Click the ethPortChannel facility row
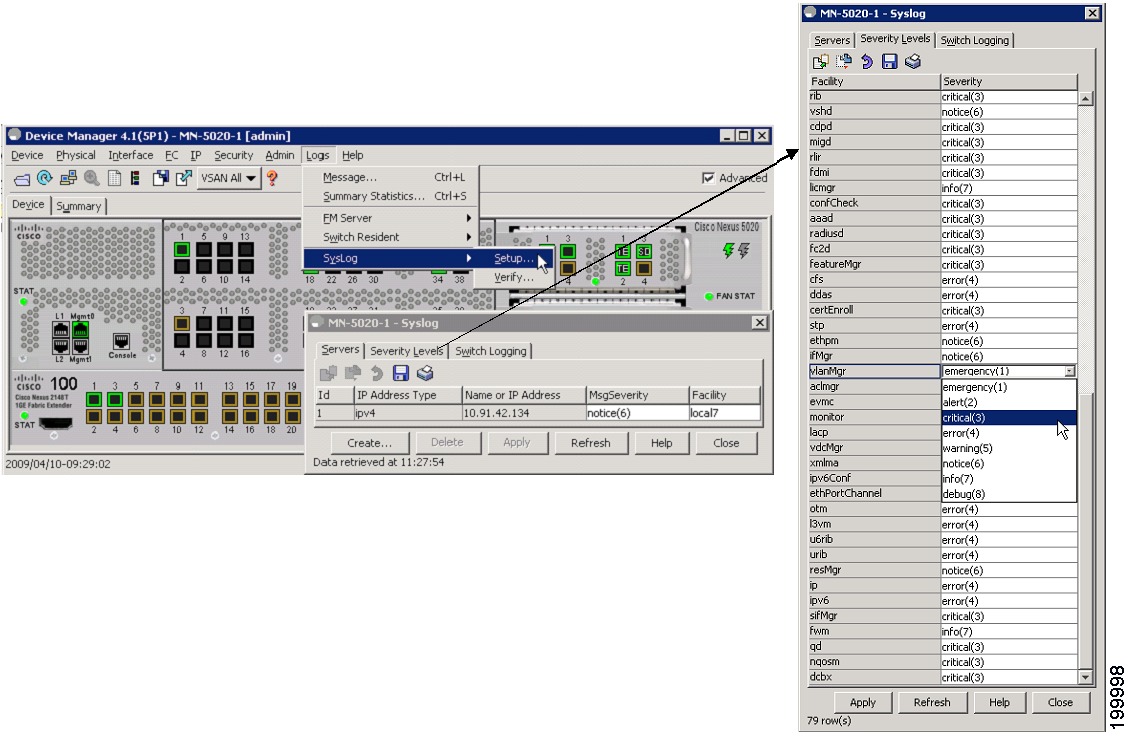Image resolution: width=1128 pixels, height=737 pixels. point(875,494)
